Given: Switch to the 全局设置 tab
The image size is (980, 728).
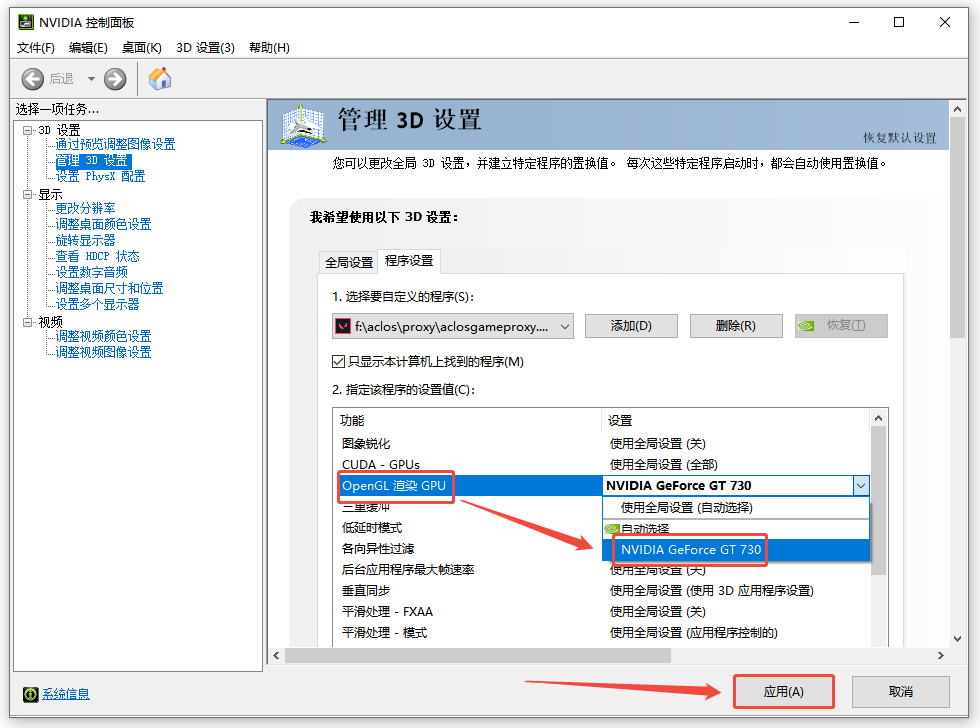Looking at the screenshot, I should coord(349,262).
